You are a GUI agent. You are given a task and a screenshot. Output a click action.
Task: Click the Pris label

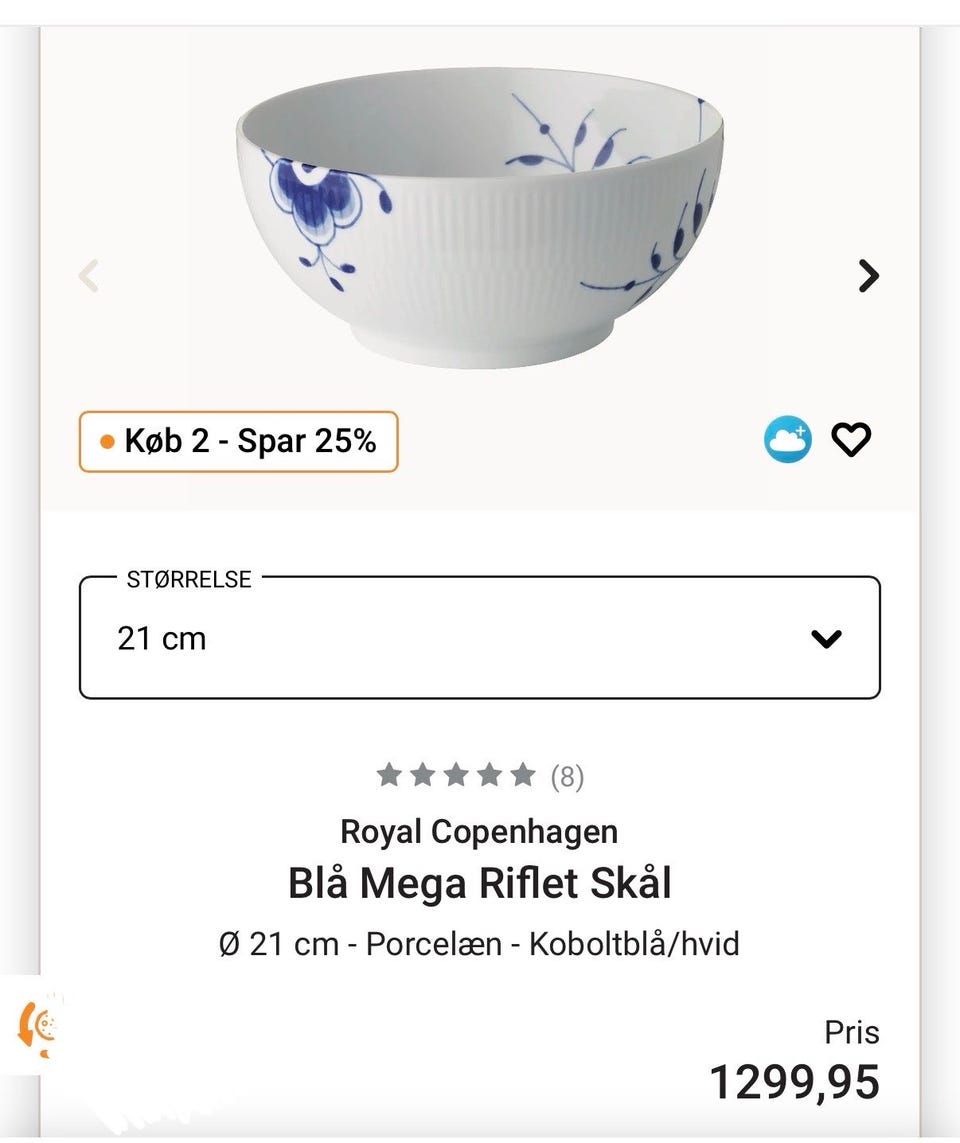pyautogui.click(x=851, y=1032)
